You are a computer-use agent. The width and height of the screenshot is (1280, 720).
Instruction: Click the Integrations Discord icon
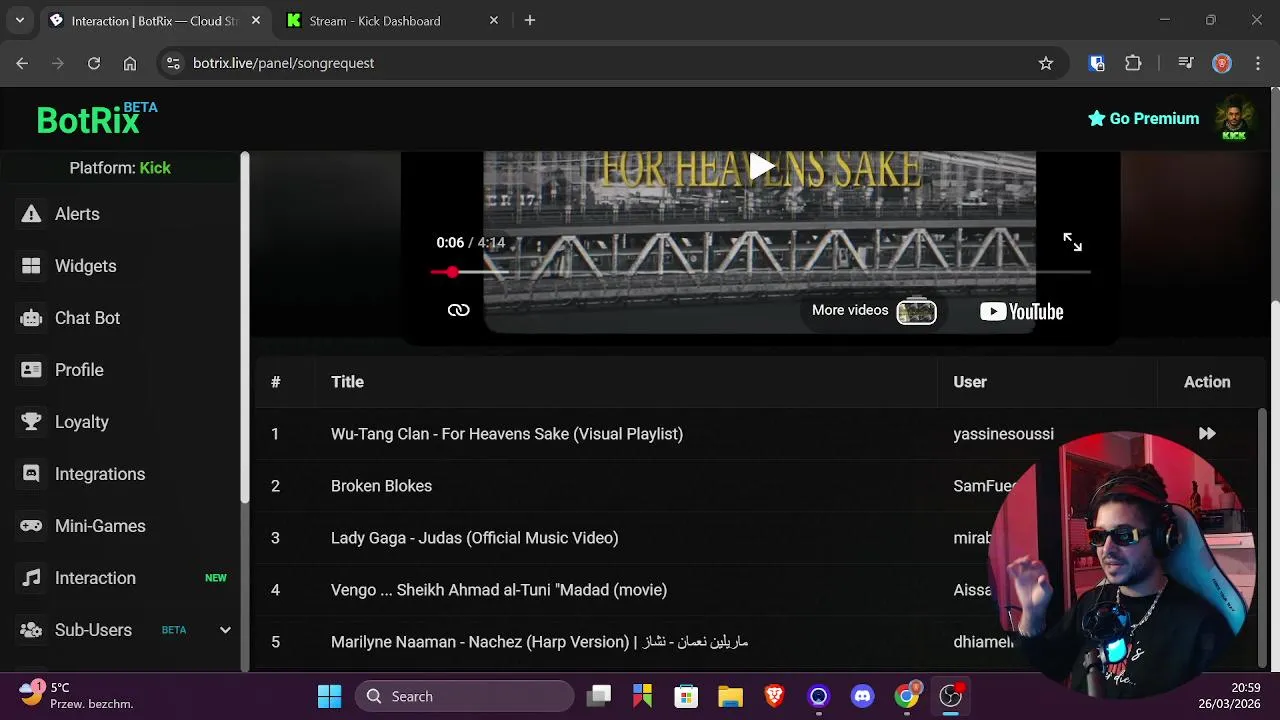tap(31, 474)
